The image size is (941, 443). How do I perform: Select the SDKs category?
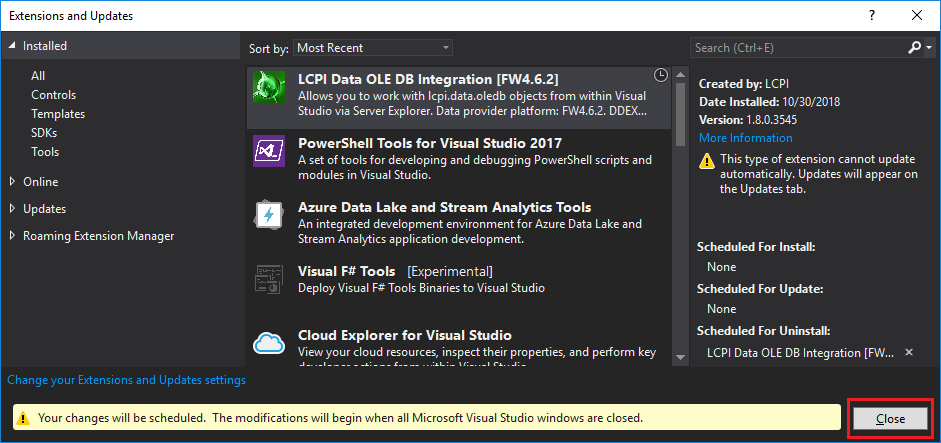point(44,133)
